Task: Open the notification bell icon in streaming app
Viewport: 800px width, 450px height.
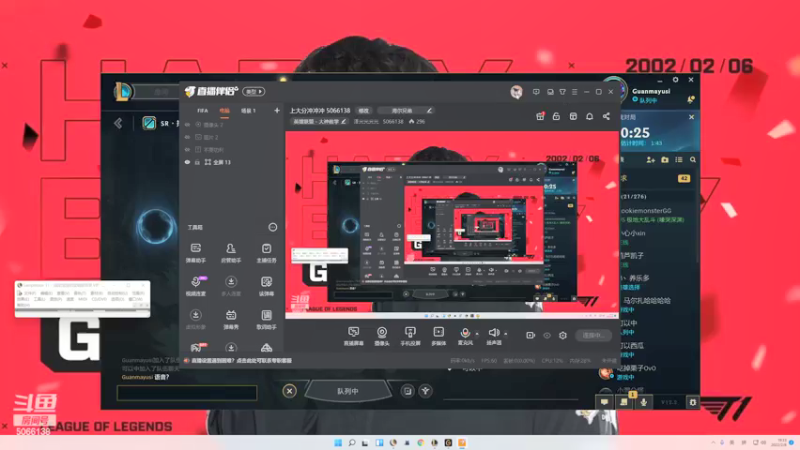Action: point(589,116)
